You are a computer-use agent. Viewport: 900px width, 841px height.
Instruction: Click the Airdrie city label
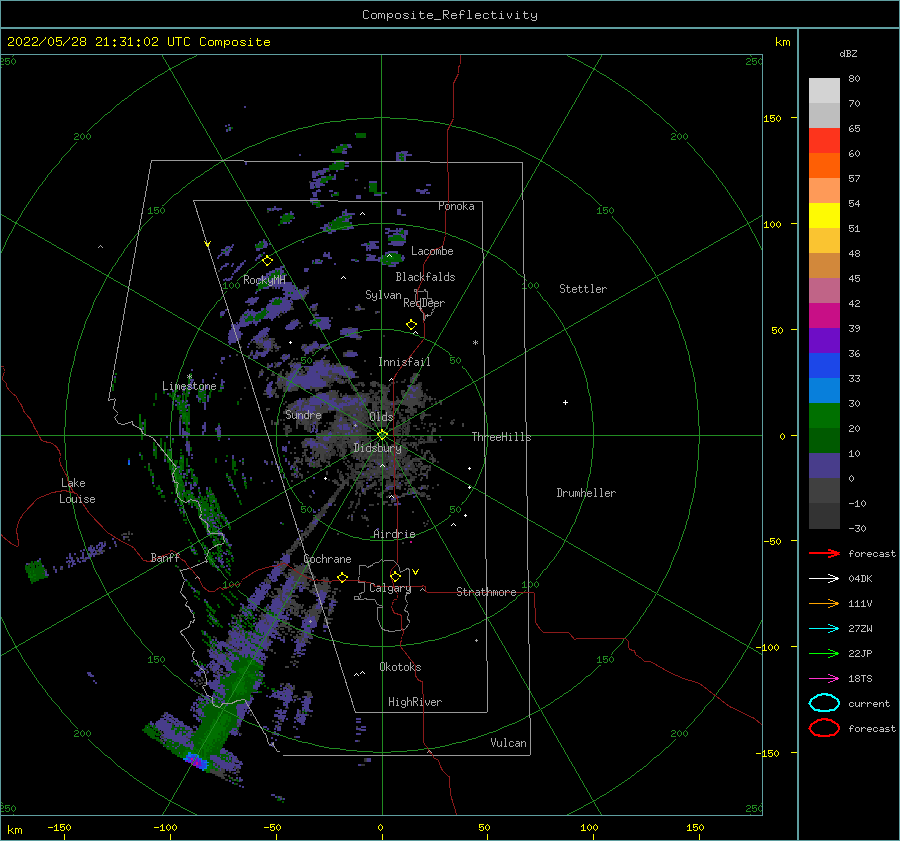tap(394, 534)
